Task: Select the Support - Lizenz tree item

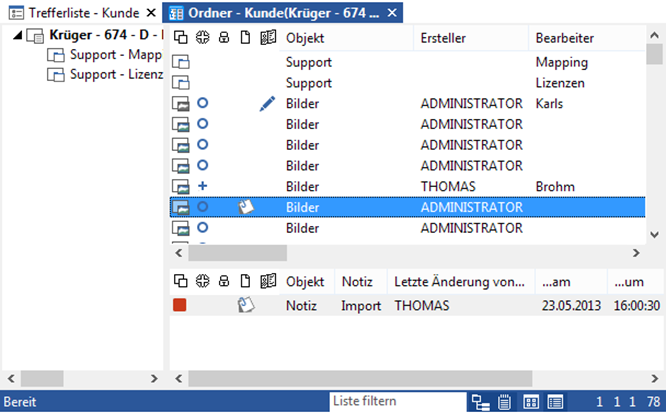Action: (115, 74)
